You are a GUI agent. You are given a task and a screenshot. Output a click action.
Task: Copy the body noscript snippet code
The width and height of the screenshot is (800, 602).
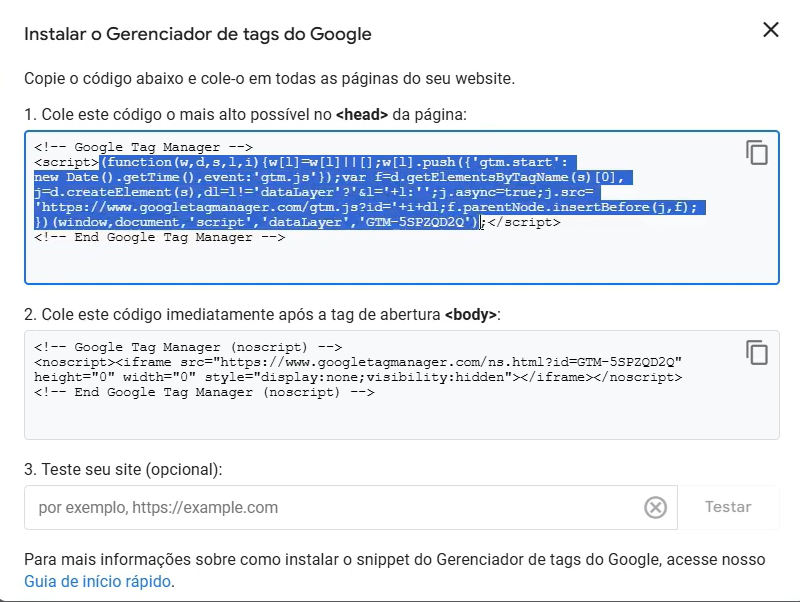[x=757, y=352]
